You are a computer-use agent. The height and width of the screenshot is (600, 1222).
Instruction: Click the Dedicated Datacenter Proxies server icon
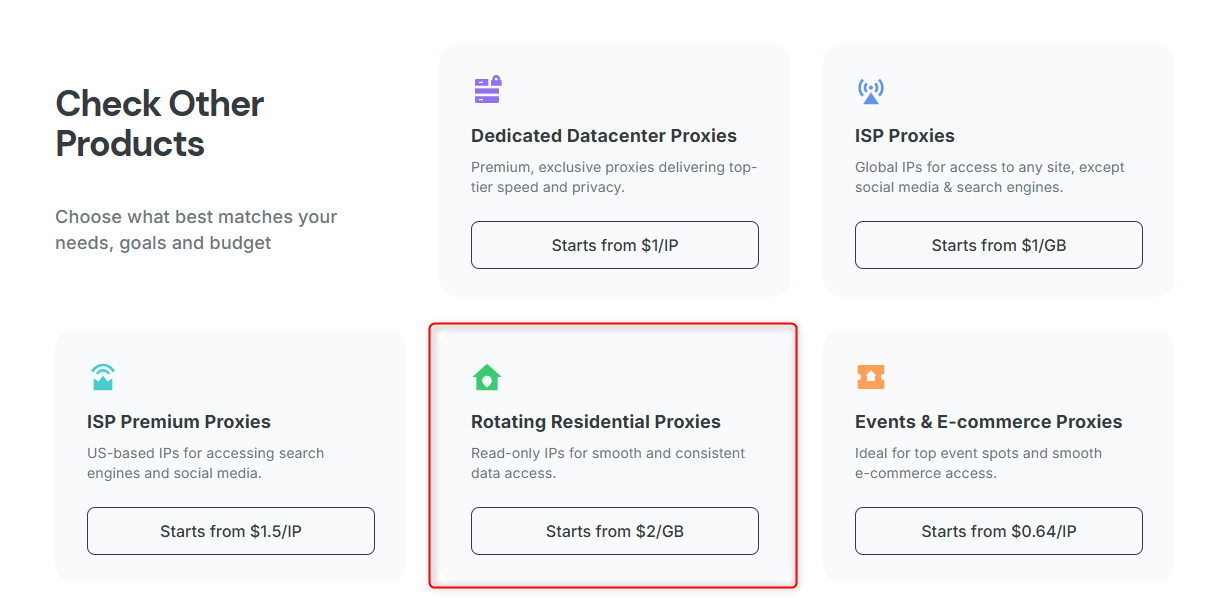point(487,90)
